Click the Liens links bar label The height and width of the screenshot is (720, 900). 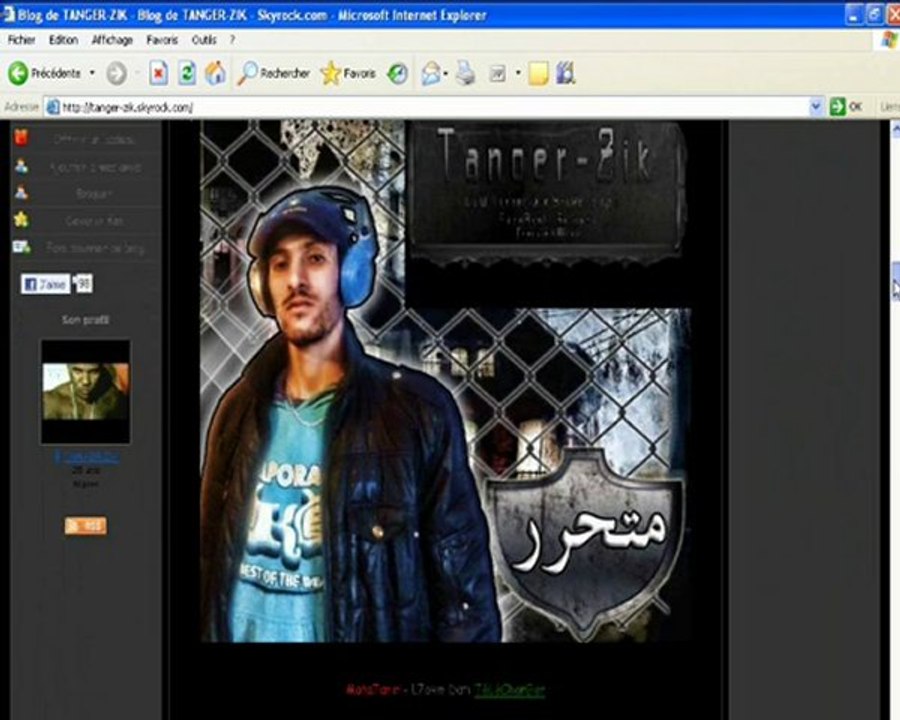pos(890,107)
